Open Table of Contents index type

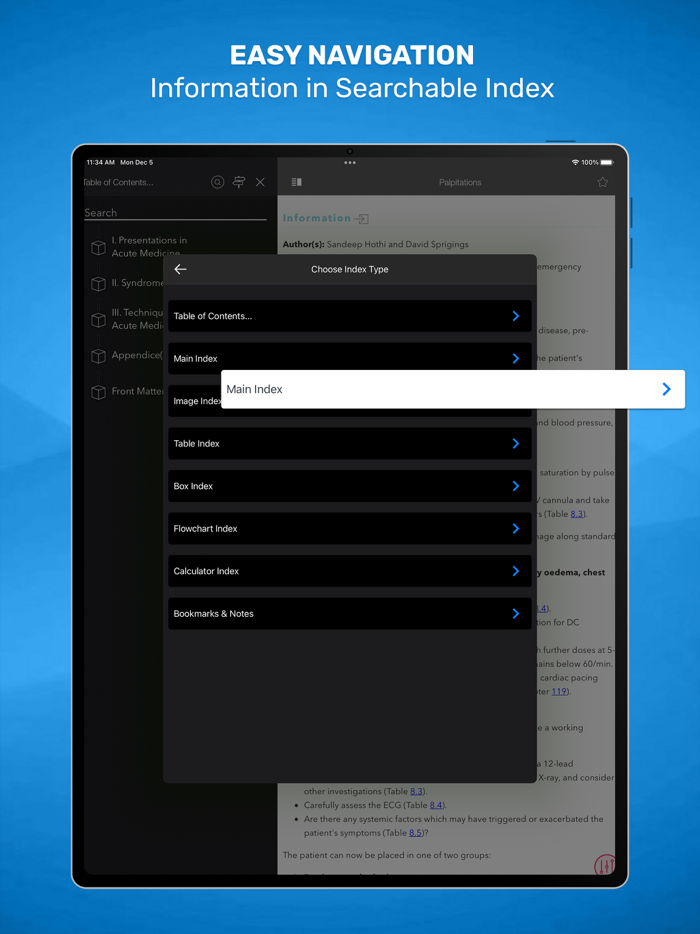point(350,316)
